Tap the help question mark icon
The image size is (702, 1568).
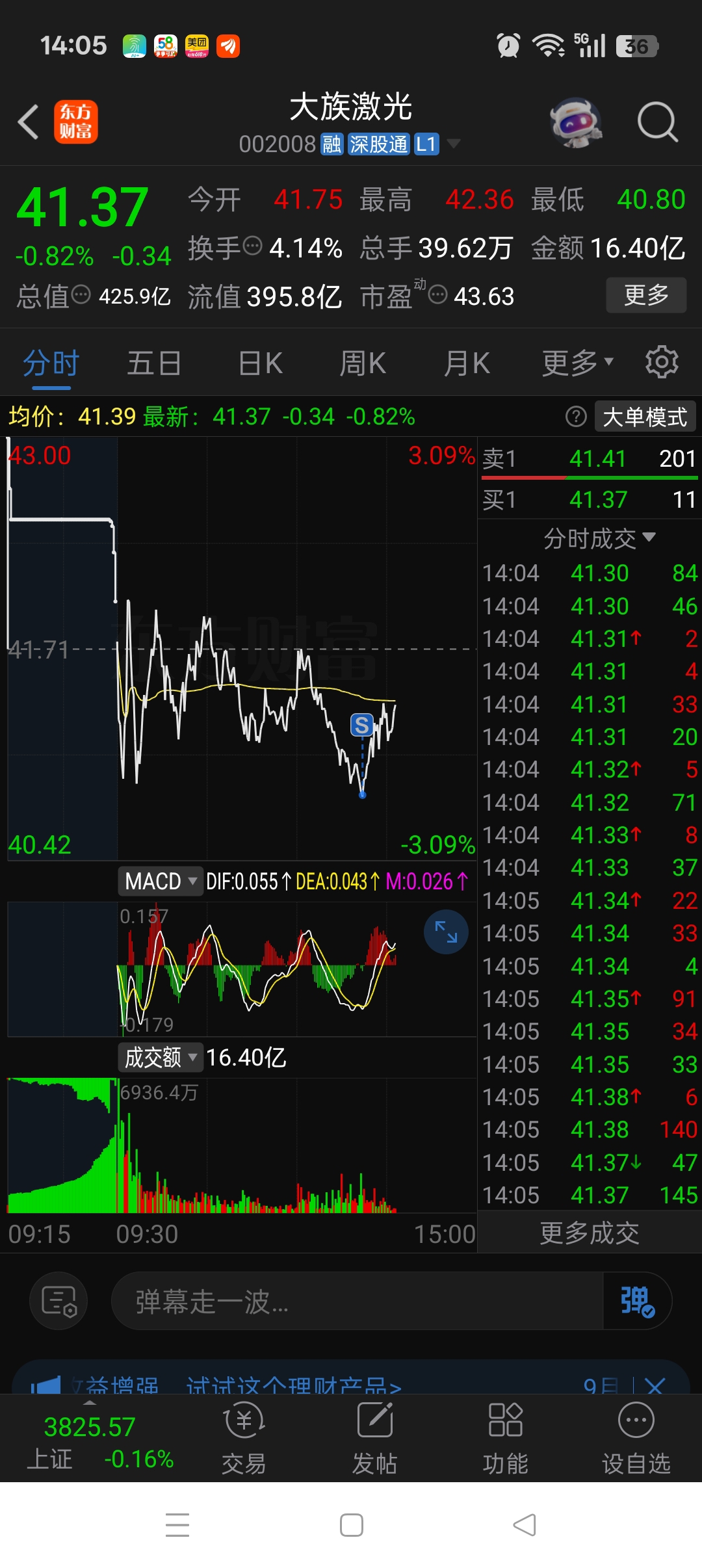pyautogui.click(x=576, y=416)
